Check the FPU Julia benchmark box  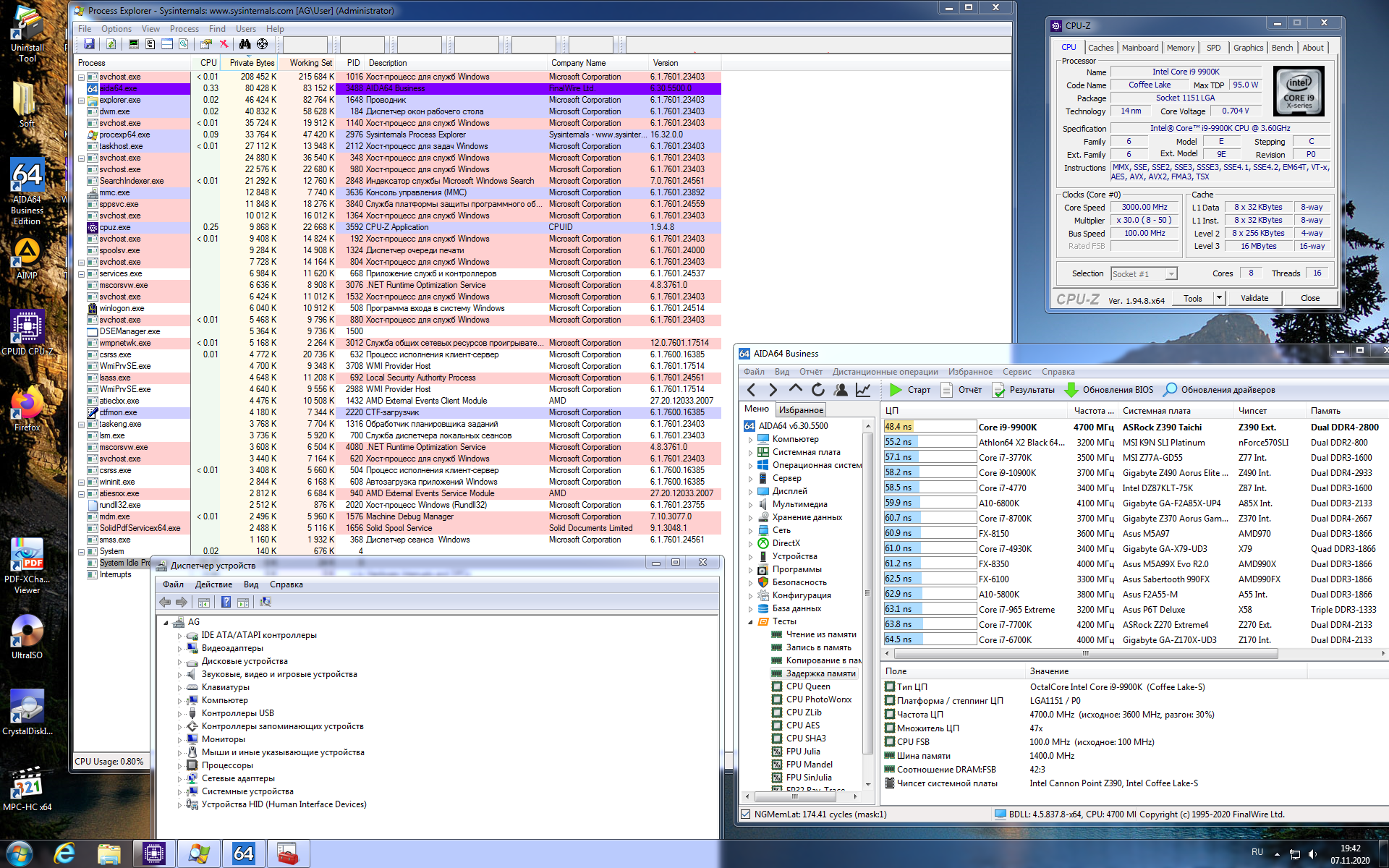(777, 752)
